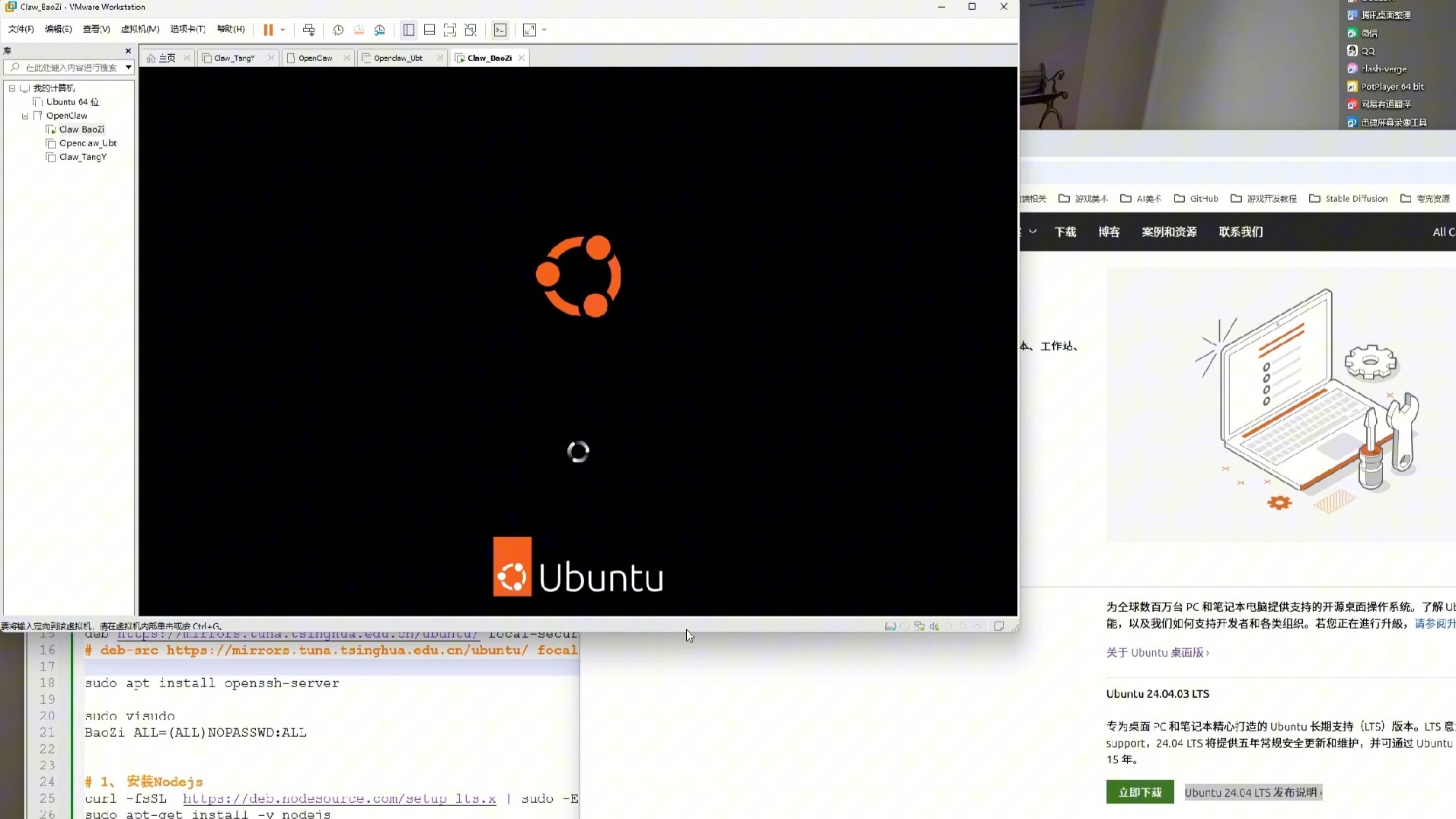Click the Send Ctrl+Alt+Del toolbar icon
1456x819 pixels.
[x=308, y=30]
